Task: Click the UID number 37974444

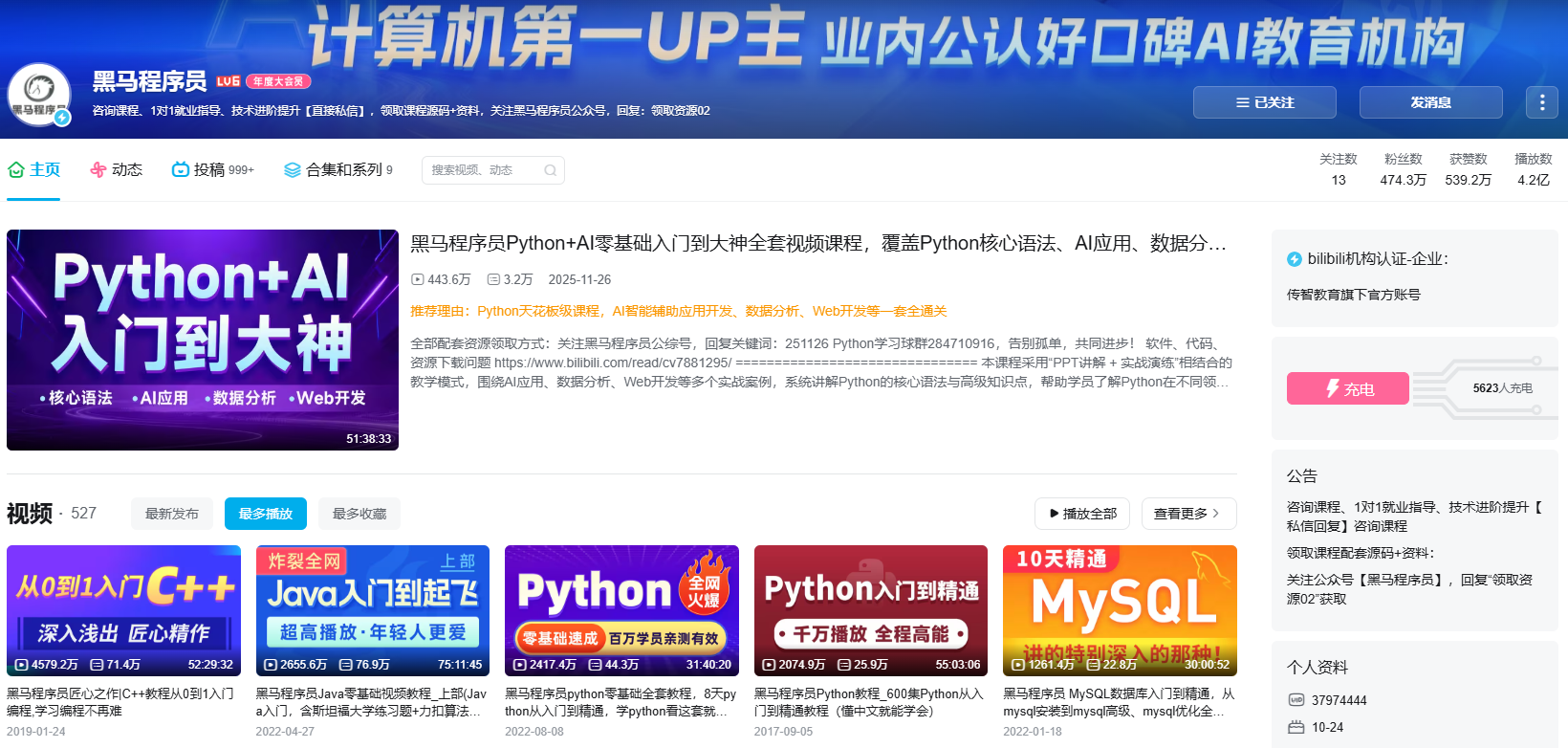Action: click(1339, 700)
